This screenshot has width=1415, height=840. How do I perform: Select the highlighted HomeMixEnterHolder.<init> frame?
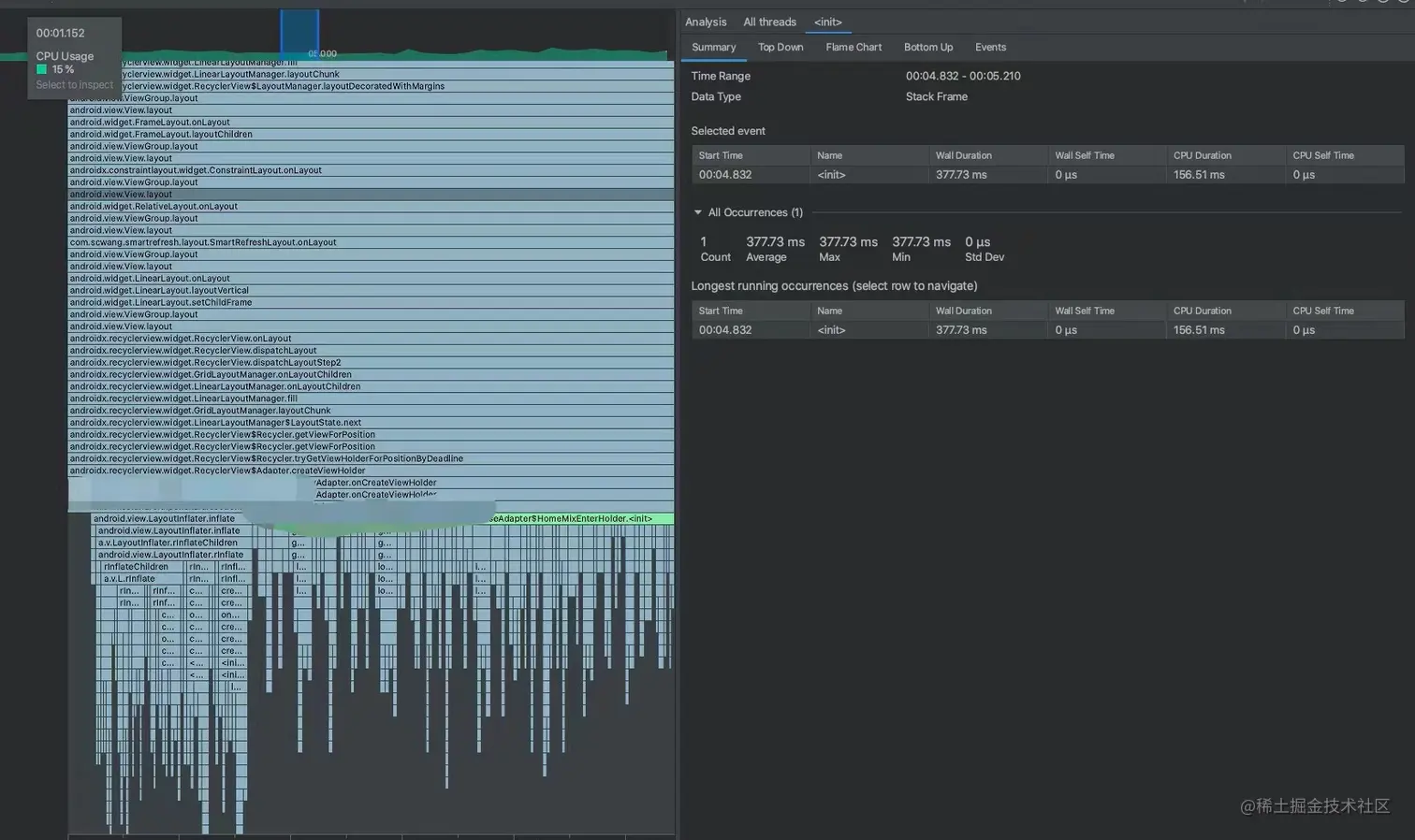click(x=580, y=518)
